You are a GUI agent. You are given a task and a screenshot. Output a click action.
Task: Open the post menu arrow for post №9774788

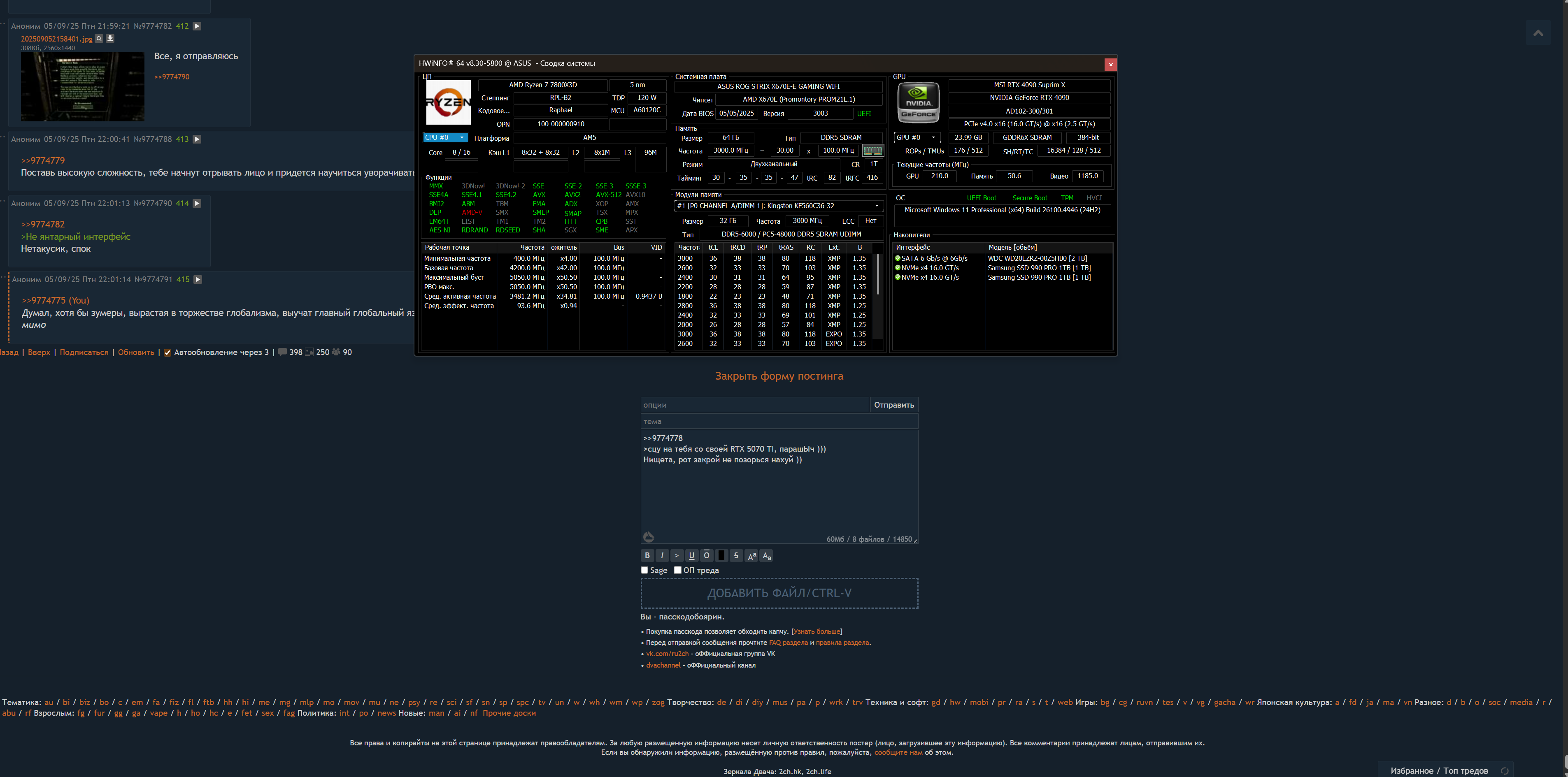click(197, 139)
